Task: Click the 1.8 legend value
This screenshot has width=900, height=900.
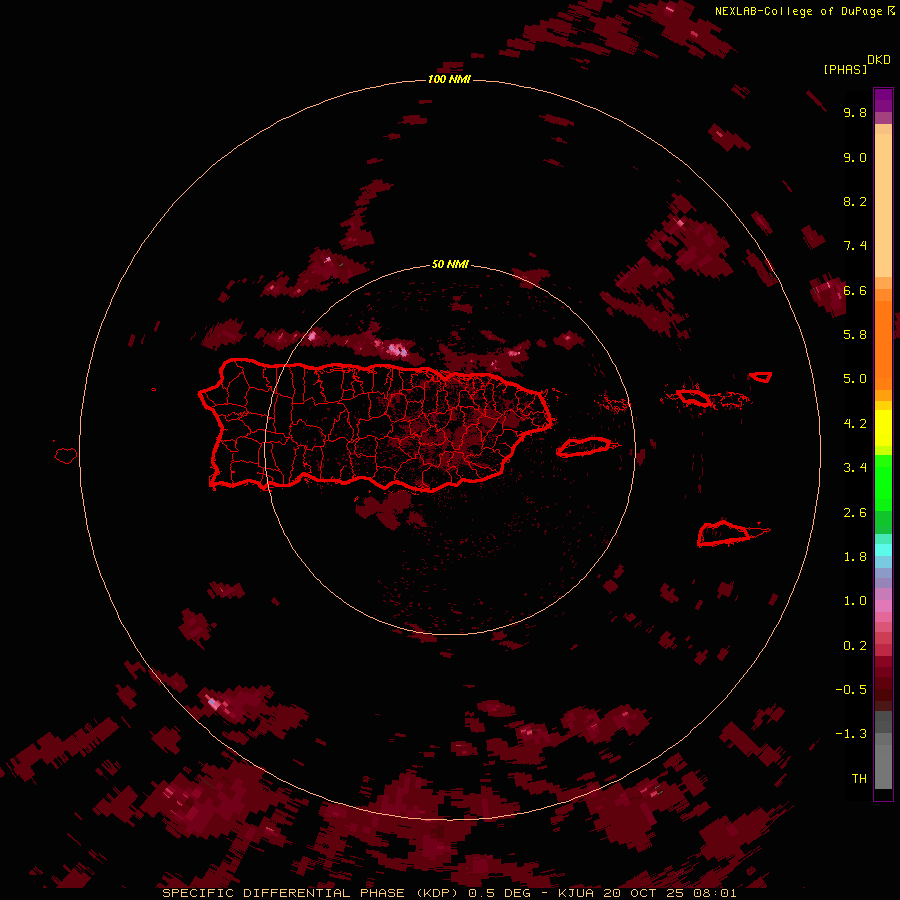Action: 855,557
